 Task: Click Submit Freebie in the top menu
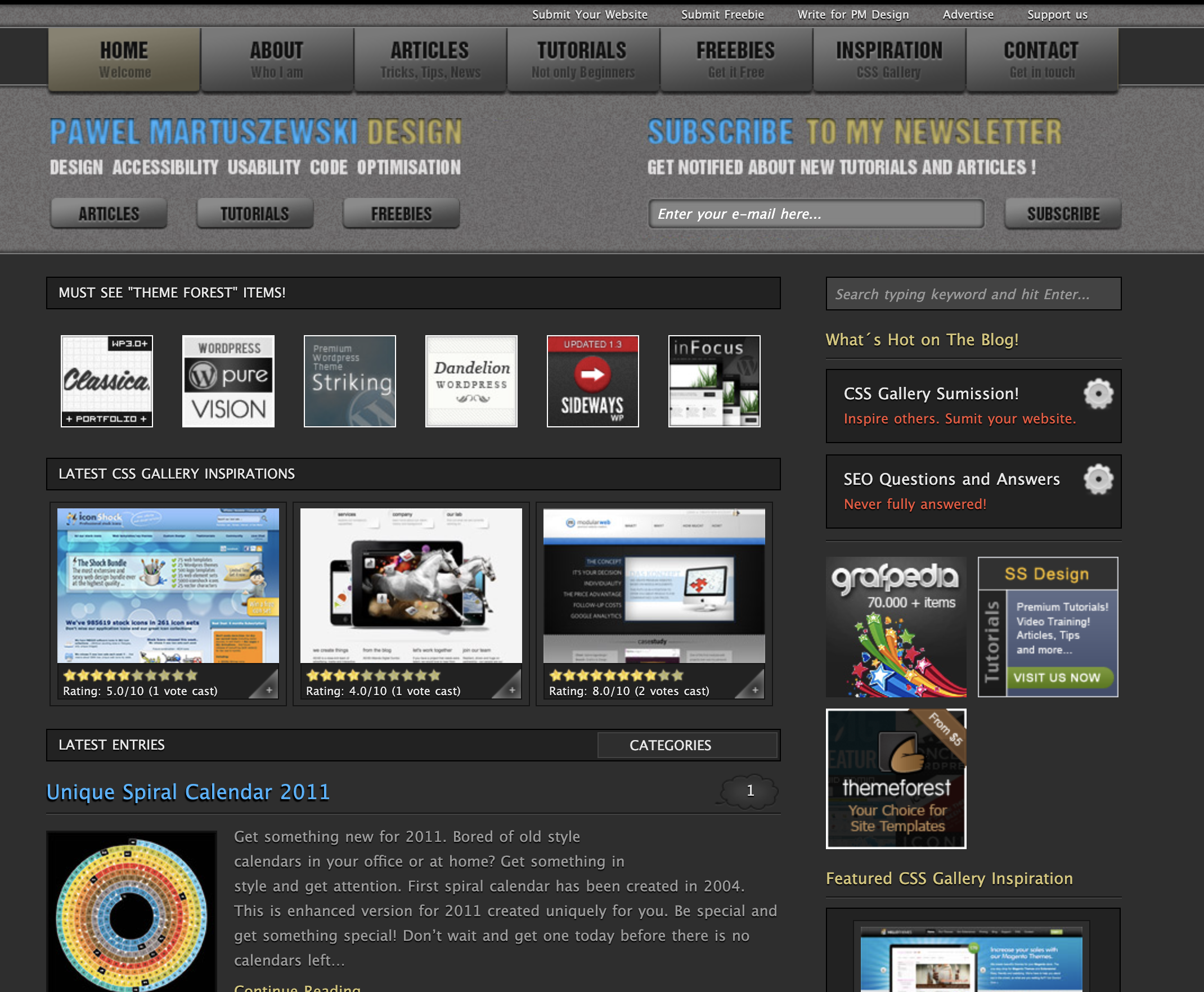tap(722, 14)
